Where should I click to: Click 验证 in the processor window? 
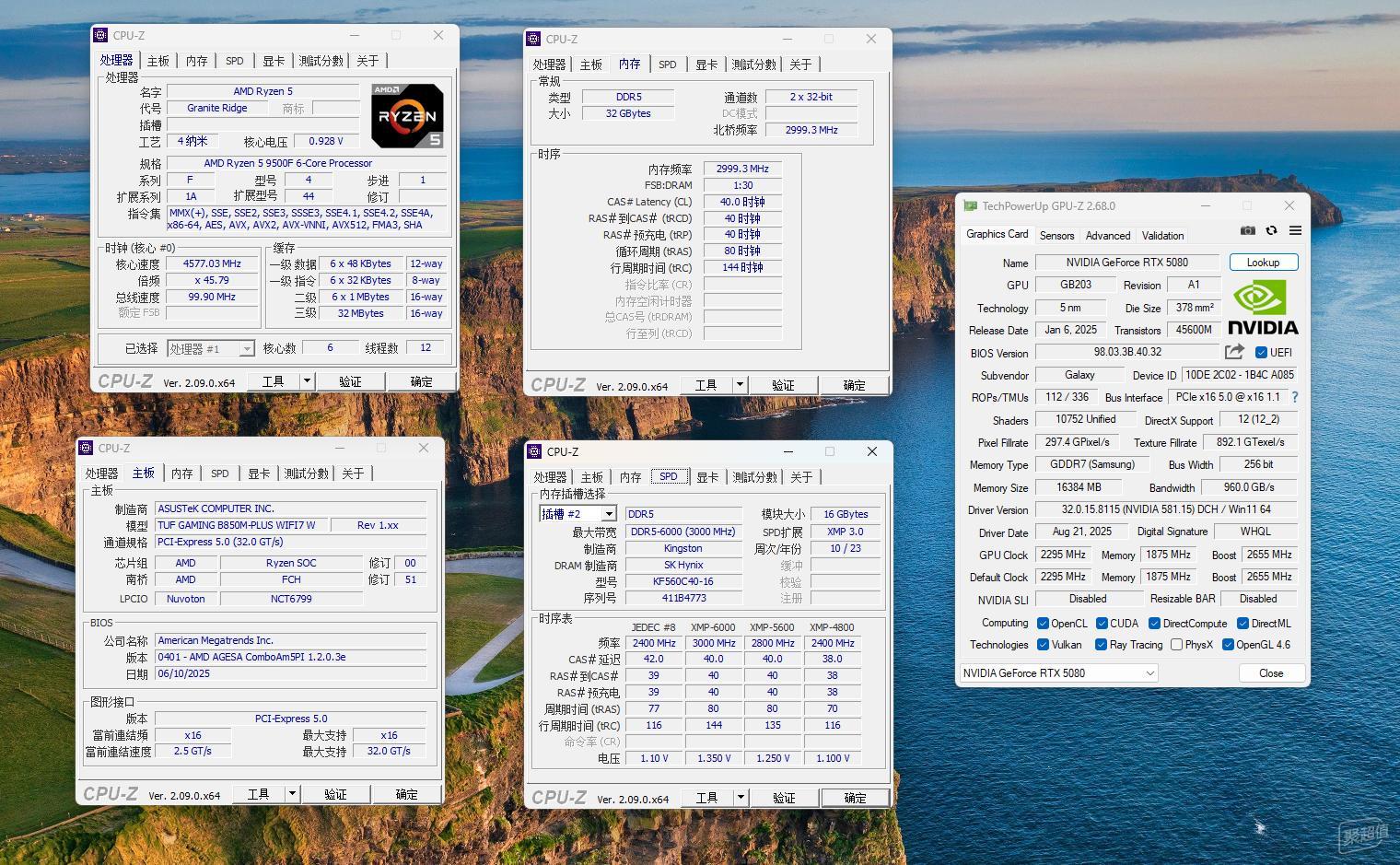pos(350,381)
